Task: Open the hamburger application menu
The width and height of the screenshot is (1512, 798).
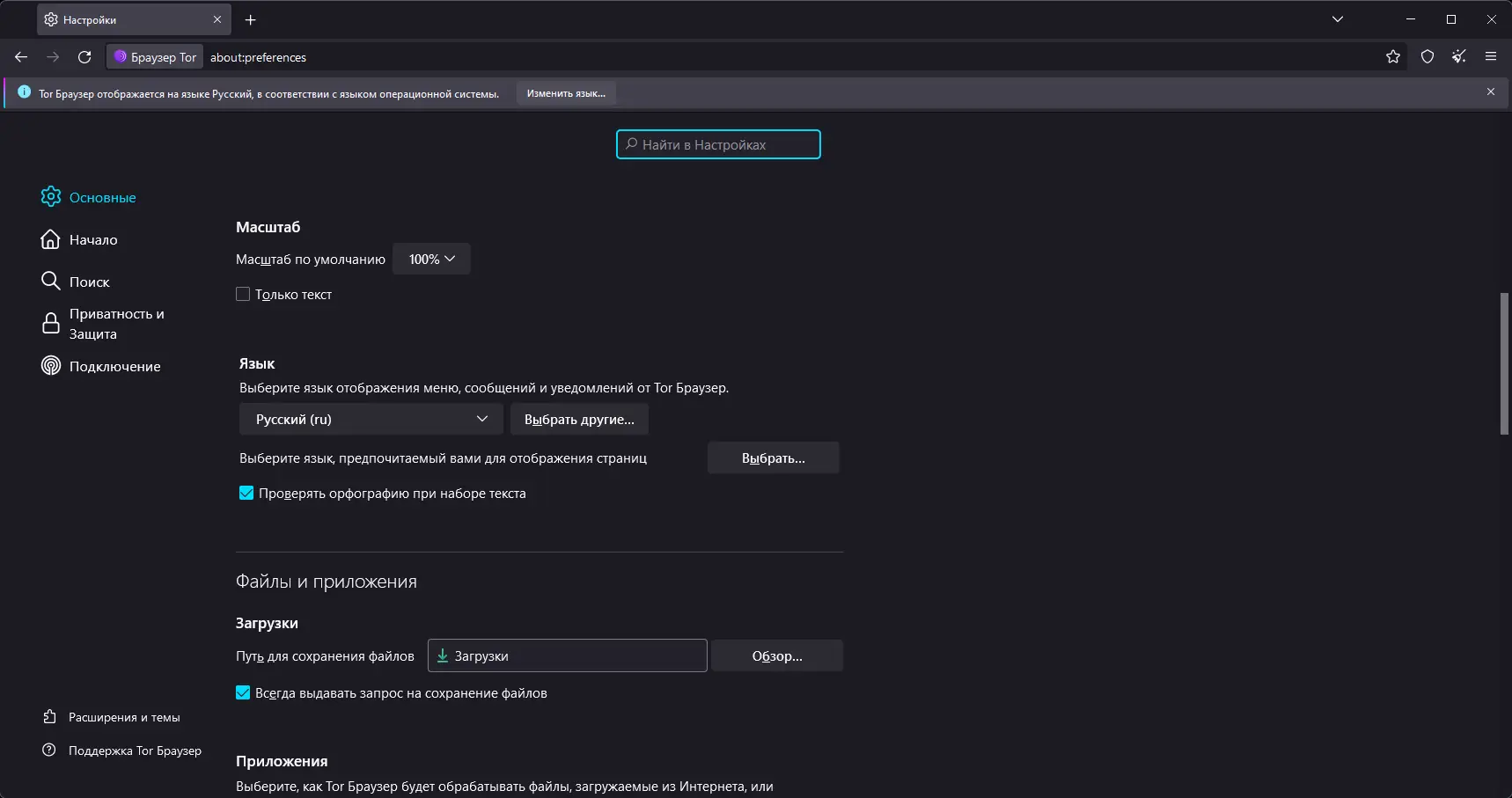Action: point(1491,57)
